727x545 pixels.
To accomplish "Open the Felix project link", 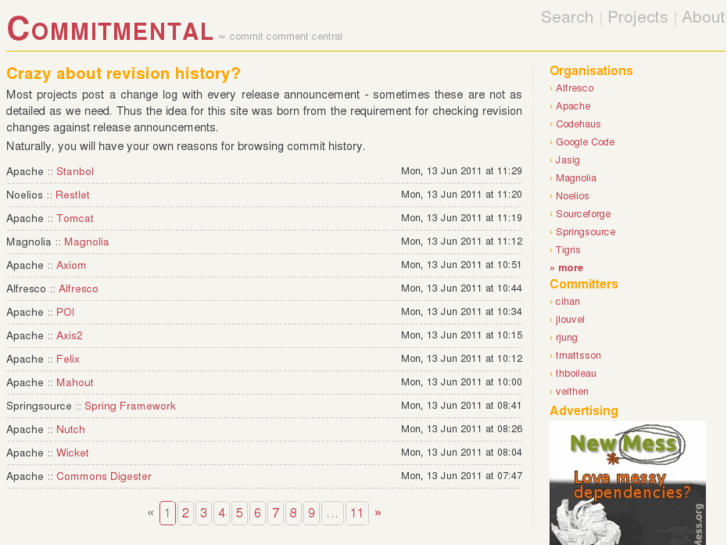I will click(x=68, y=359).
